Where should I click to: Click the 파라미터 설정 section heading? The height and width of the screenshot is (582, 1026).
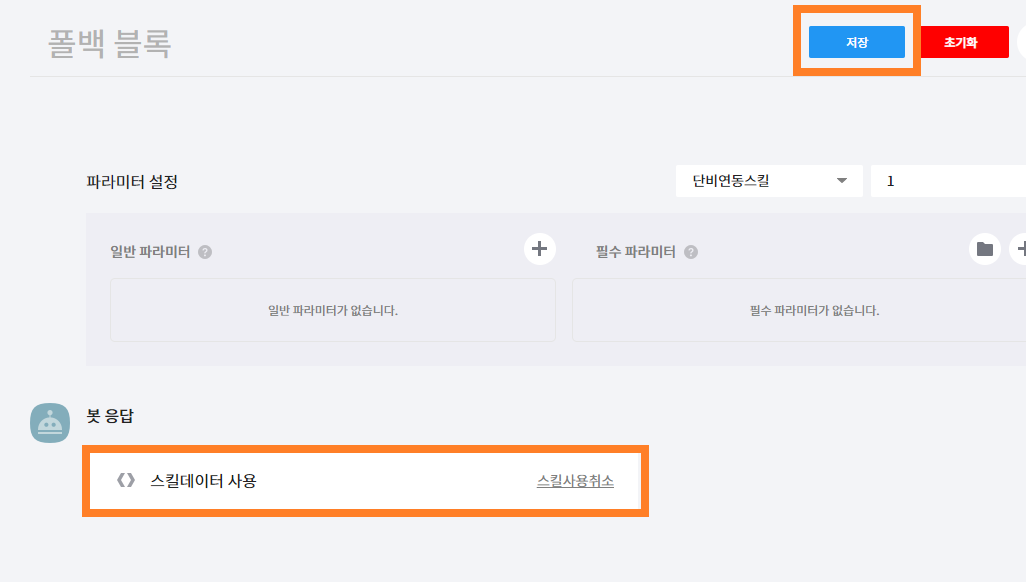pyautogui.click(x=132, y=182)
